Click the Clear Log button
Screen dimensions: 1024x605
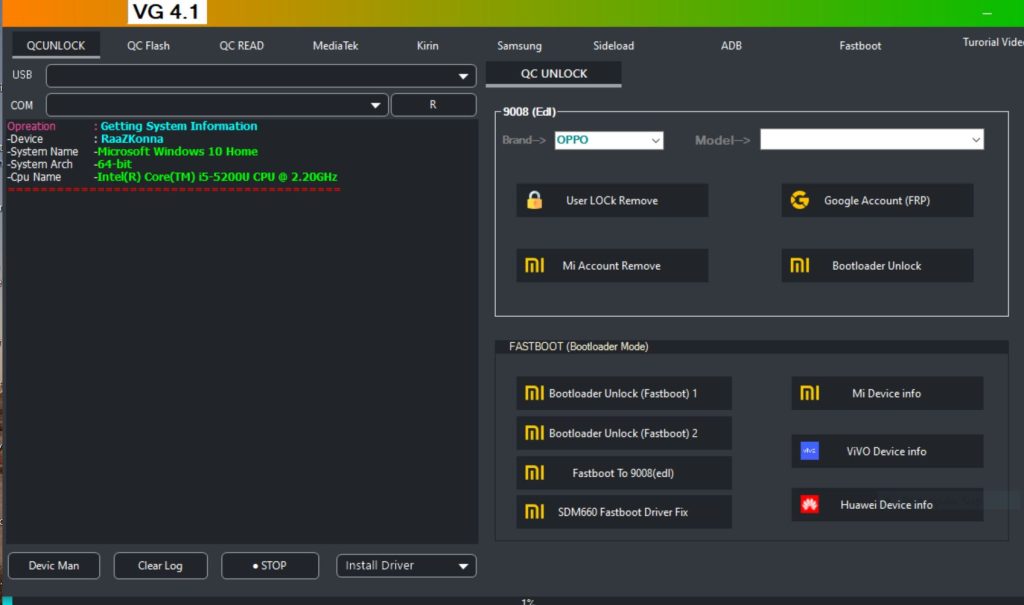[160, 565]
